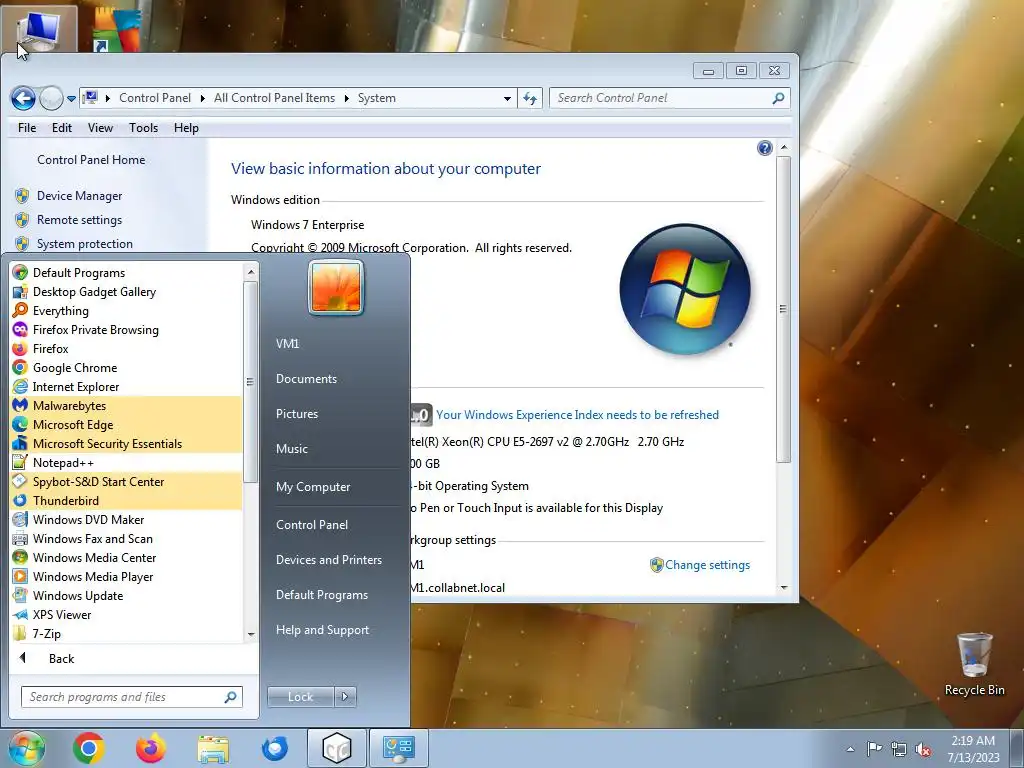
Task: Open the File menu
Action: pyautogui.click(x=27, y=128)
